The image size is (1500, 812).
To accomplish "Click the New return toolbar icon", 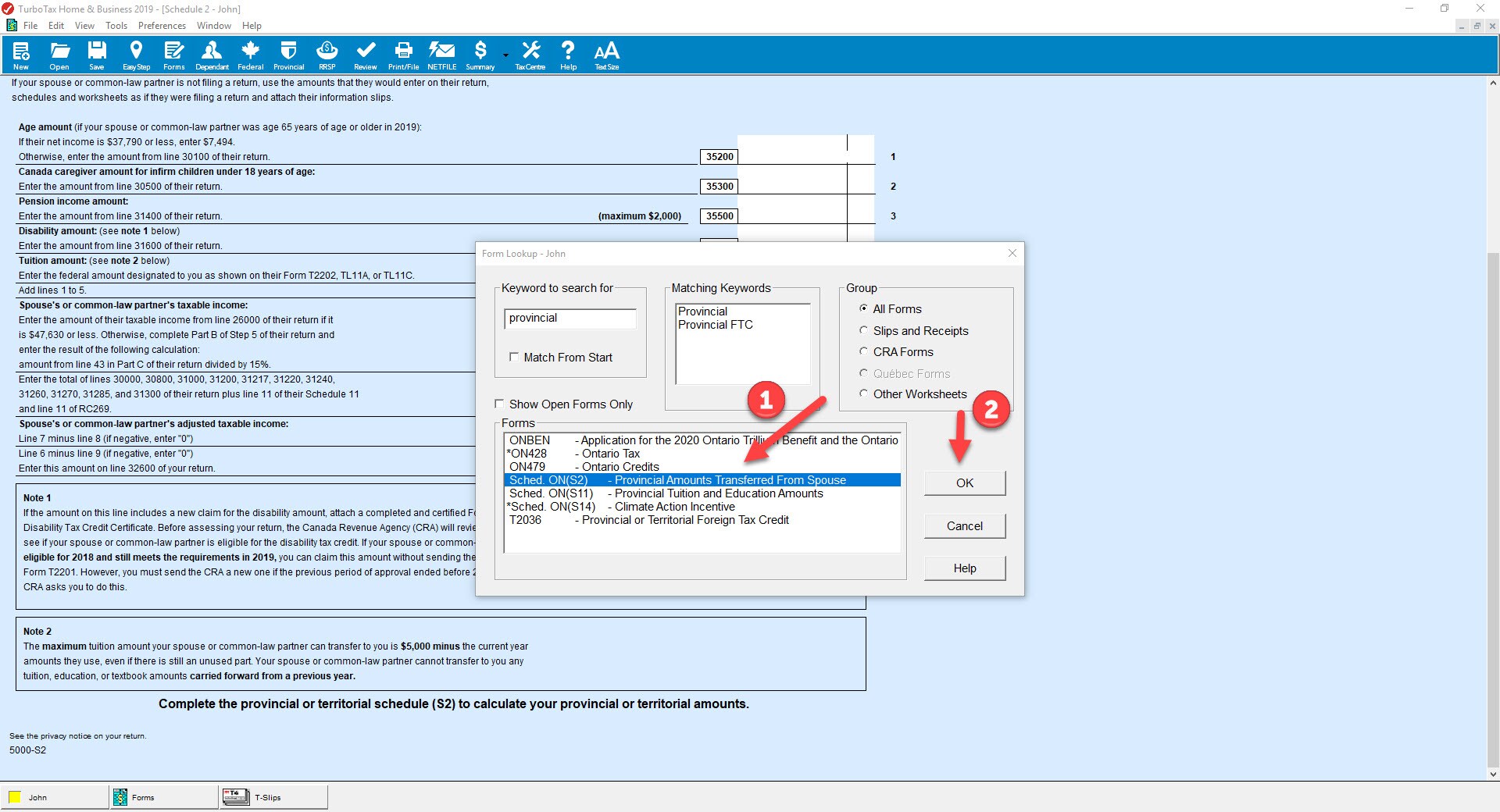I will [21, 55].
